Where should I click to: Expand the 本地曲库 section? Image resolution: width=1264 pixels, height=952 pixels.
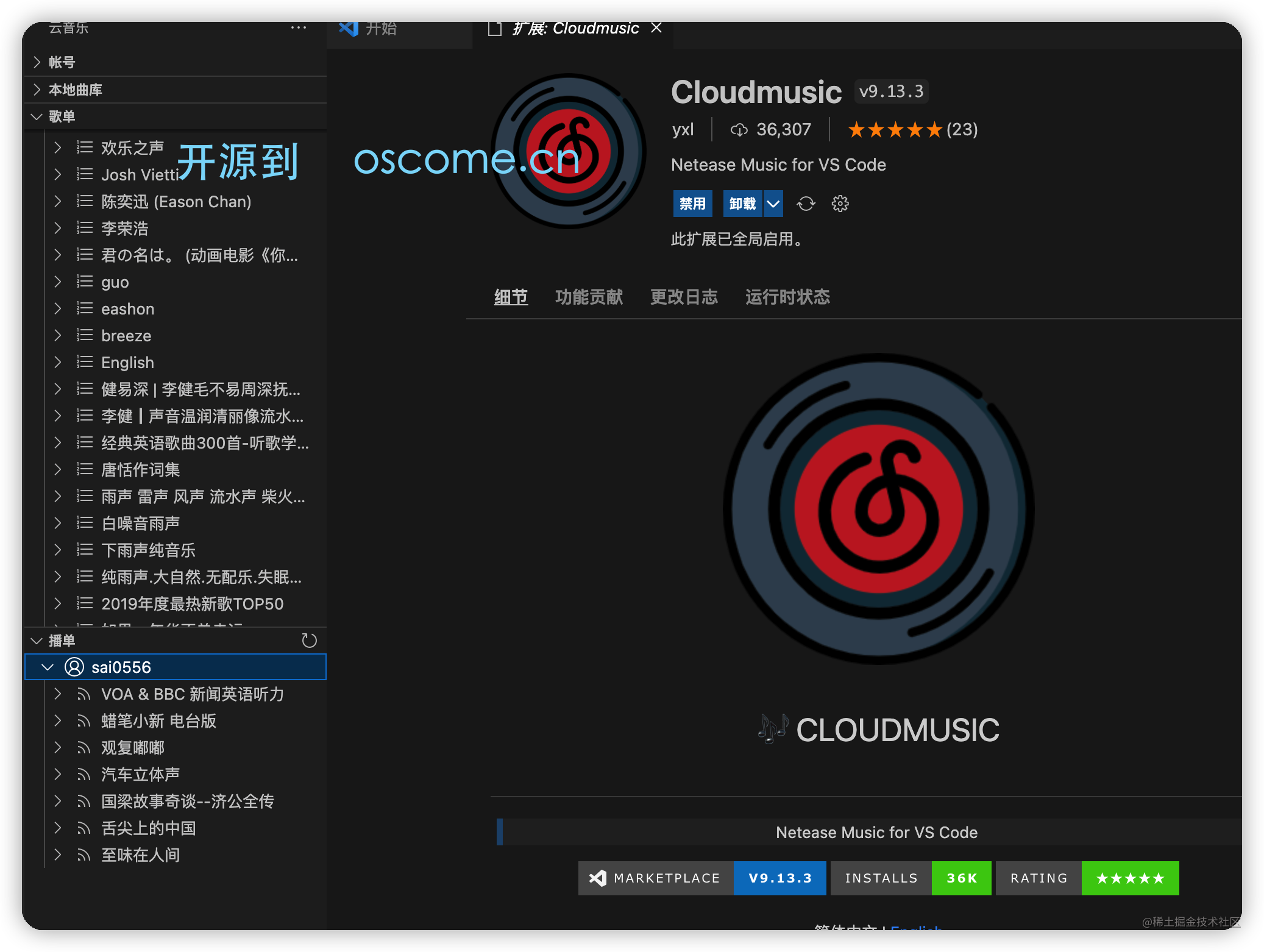[x=76, y=90]
